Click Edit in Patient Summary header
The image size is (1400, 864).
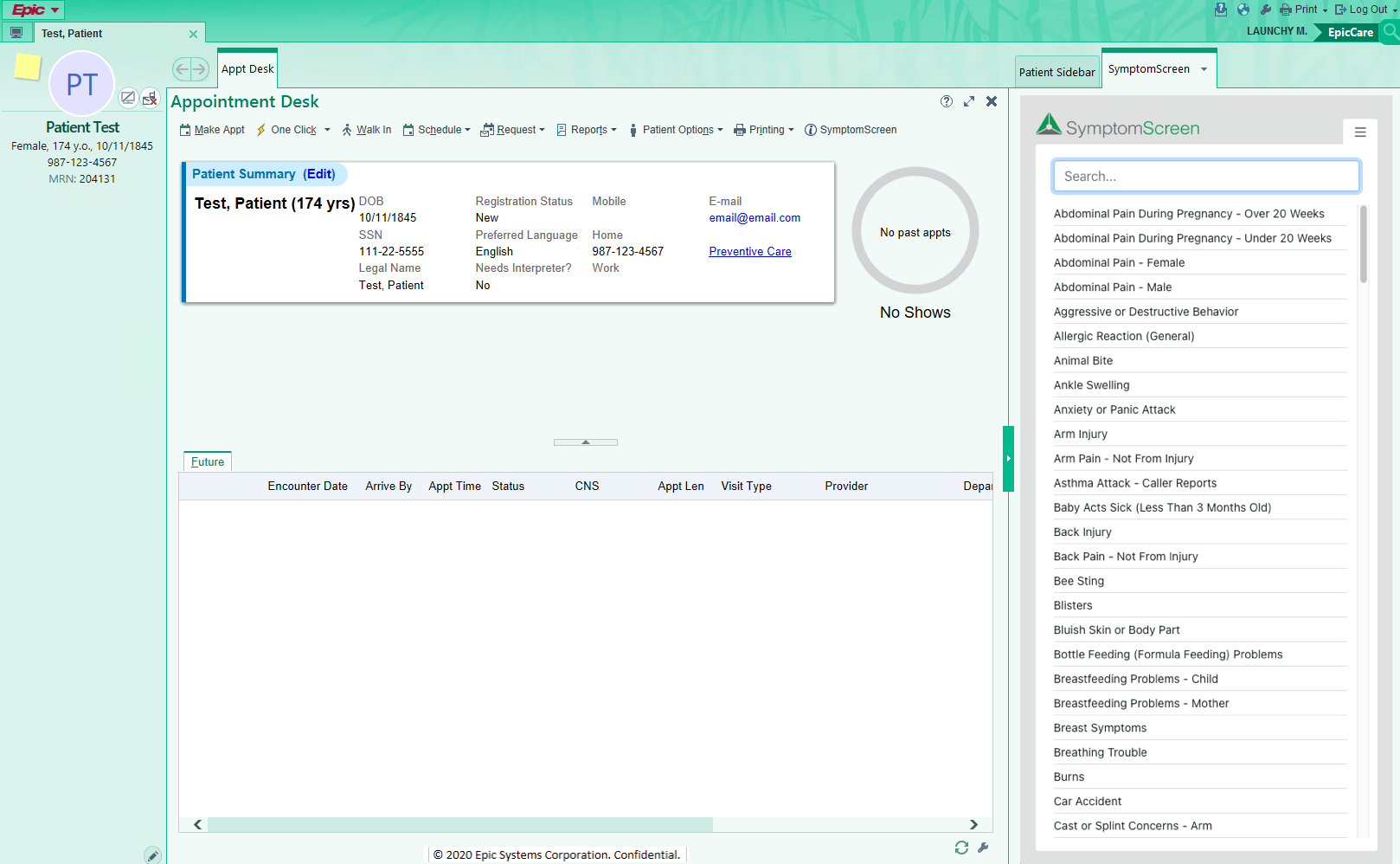319,174
